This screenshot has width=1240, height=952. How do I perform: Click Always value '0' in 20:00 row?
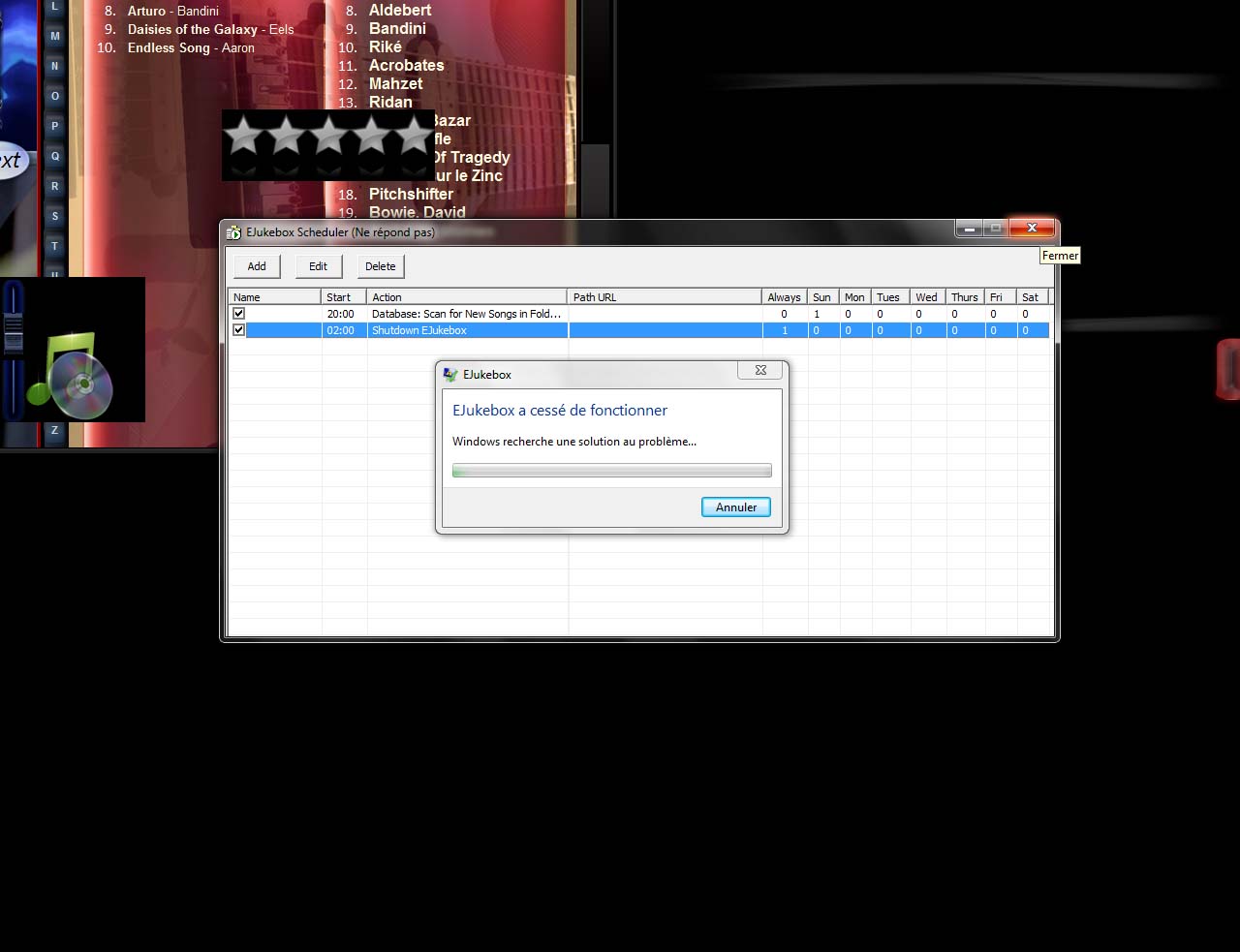(x=785, y=314)
